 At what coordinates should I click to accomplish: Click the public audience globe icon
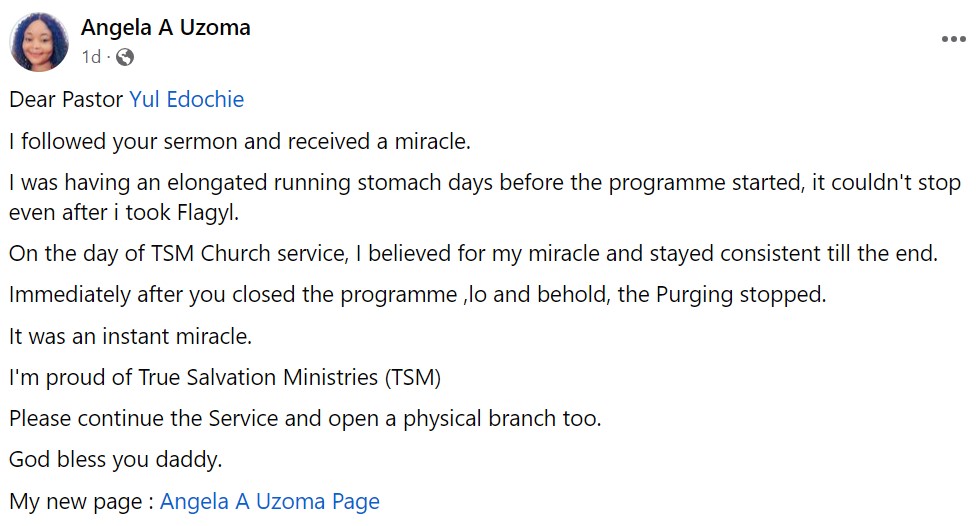point(125,58)
